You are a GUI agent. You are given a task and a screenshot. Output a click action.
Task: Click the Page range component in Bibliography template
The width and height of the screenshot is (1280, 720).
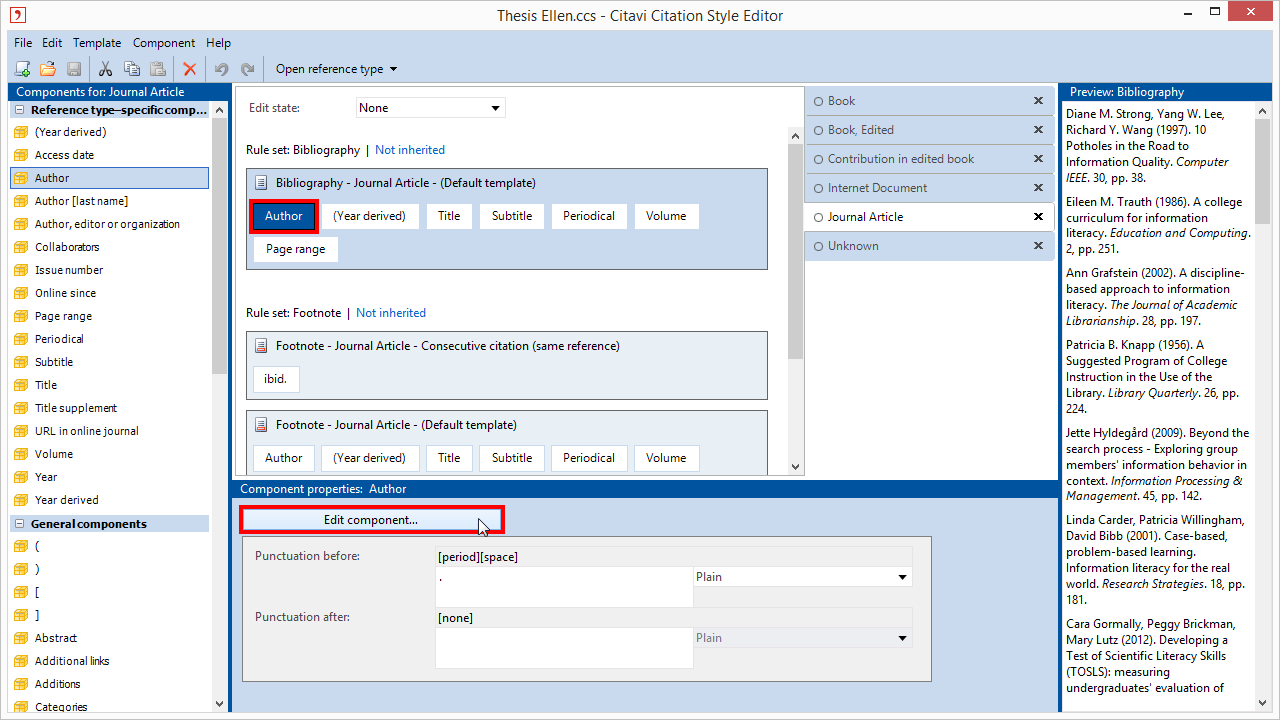(296, 249)
